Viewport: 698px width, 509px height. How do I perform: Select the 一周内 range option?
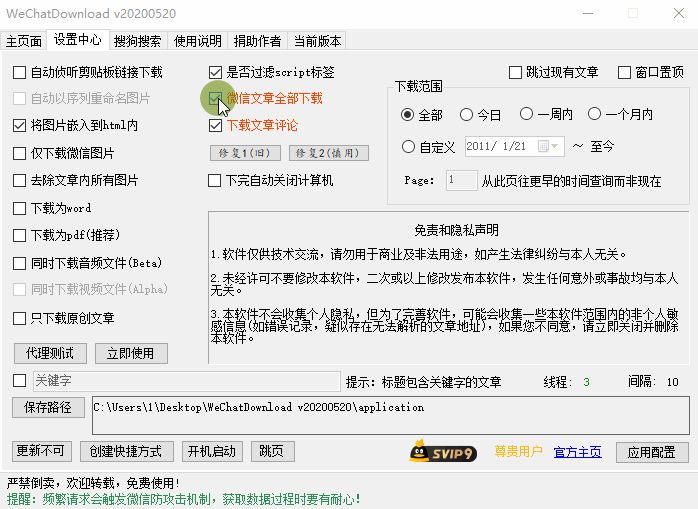pyautogui.click(x=526, y=114)
